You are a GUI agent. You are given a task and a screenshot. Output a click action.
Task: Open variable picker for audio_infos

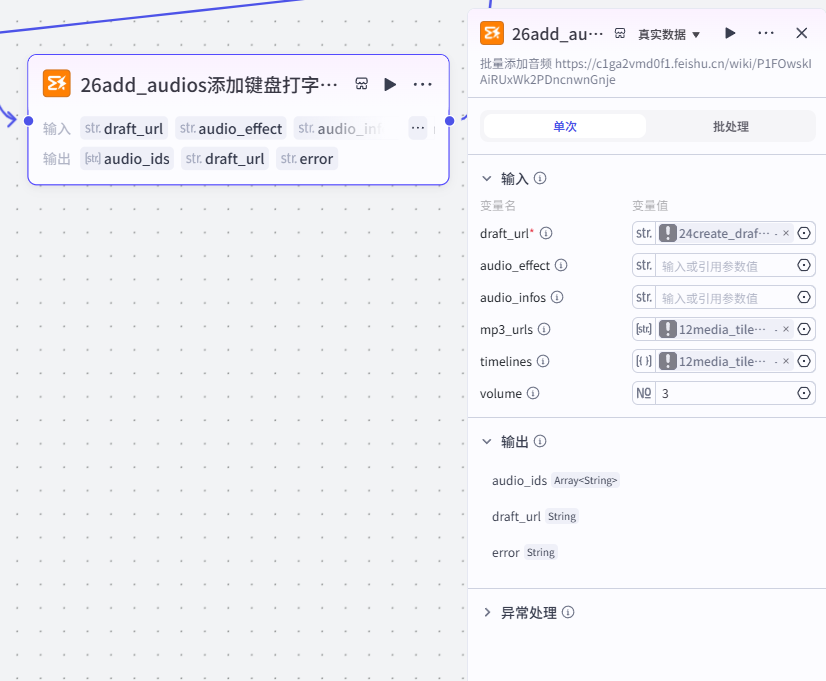[803, 297]
